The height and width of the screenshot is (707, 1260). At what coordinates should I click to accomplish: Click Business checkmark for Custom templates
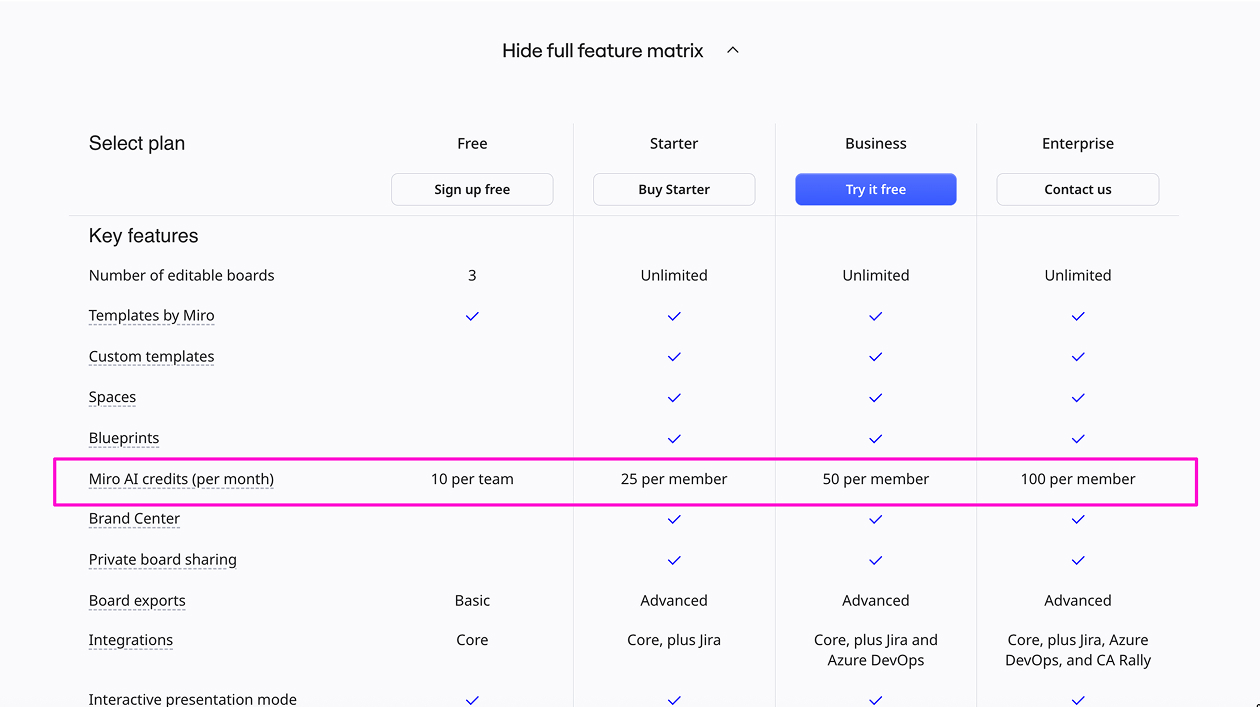(x=876, y=357)
